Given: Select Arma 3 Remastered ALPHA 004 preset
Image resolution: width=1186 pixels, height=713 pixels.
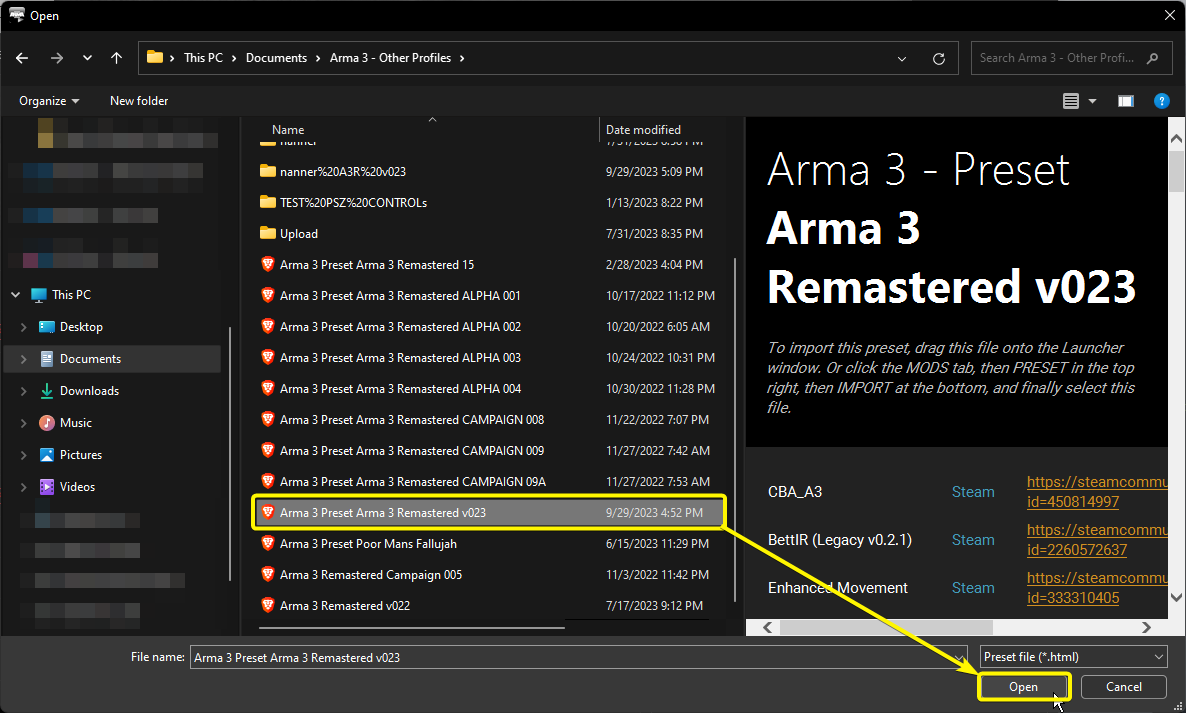Looking at the screenshot, I should 400,389.
